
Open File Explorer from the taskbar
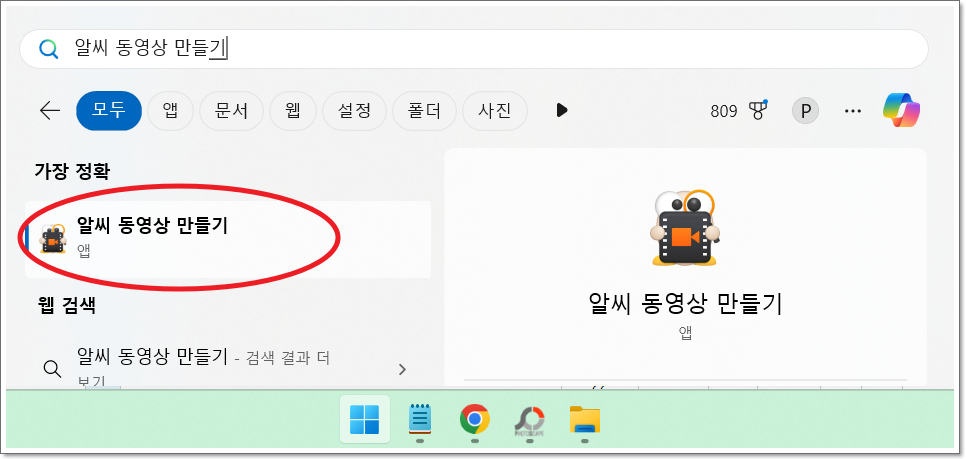point(585,420)
